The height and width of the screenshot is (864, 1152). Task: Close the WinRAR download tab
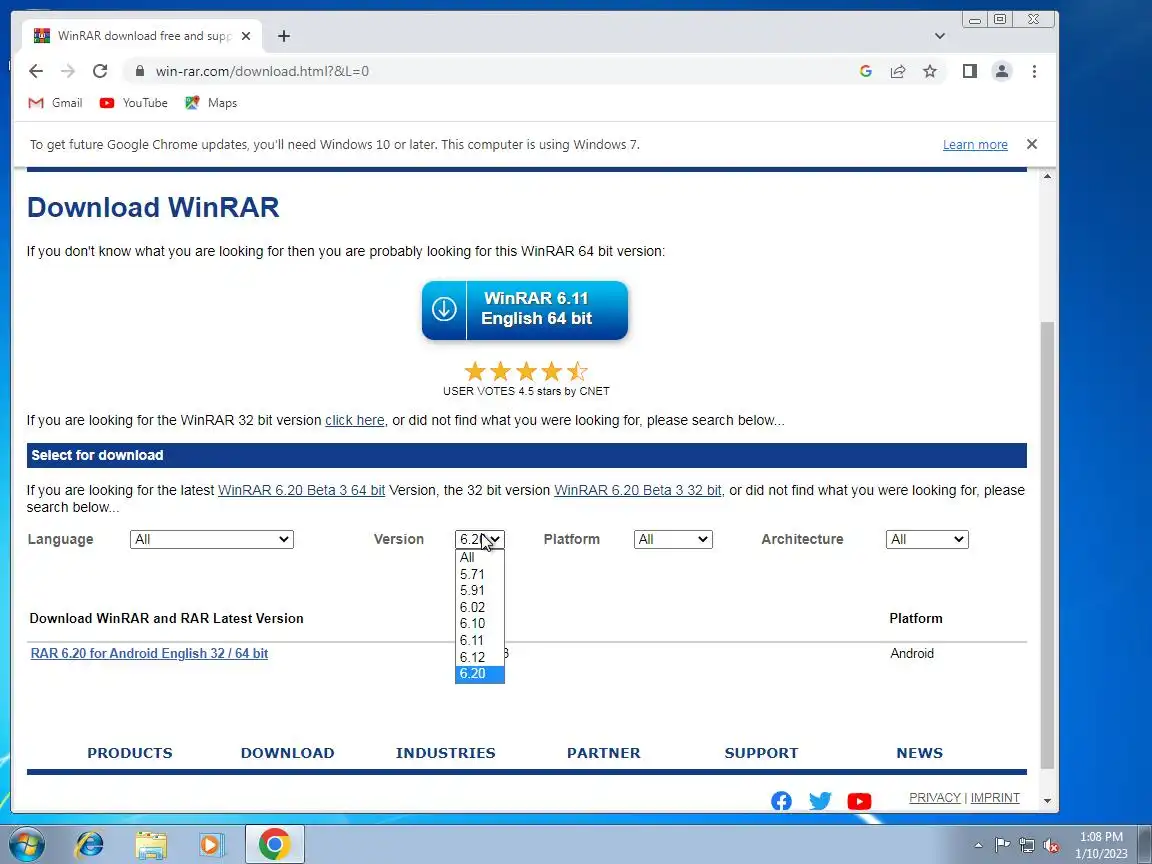[x=246, y=36]
